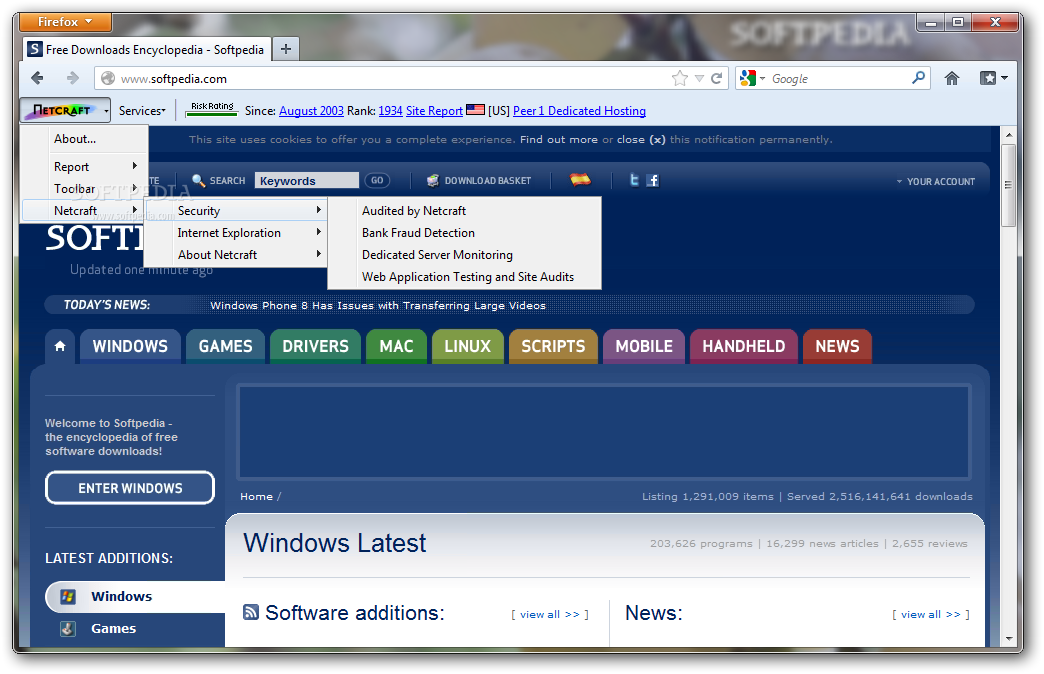1044x674 pixels.
Task: Open the rank 1934 link
Action: pyautogui.click(x=390, y=111)
